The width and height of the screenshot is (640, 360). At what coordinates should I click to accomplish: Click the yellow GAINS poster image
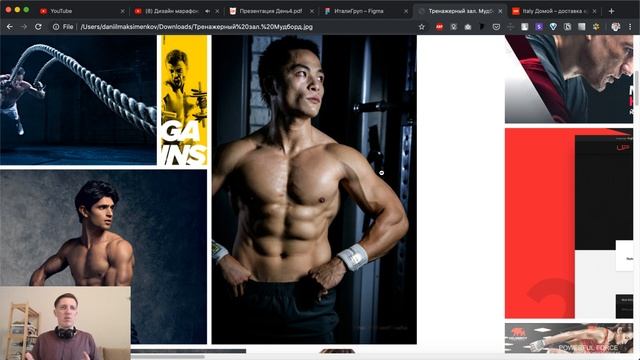click(x=184, y=100)
